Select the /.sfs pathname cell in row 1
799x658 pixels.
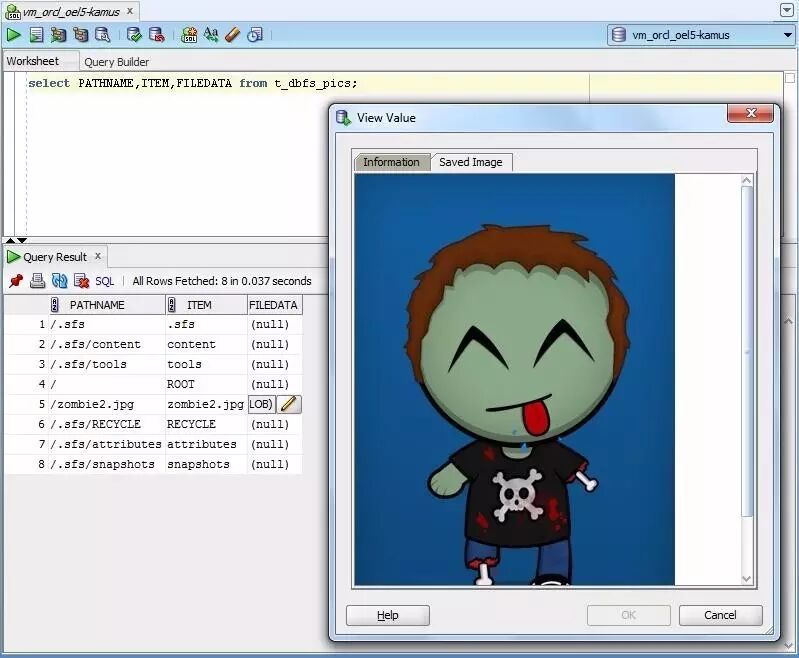point(107,324)
